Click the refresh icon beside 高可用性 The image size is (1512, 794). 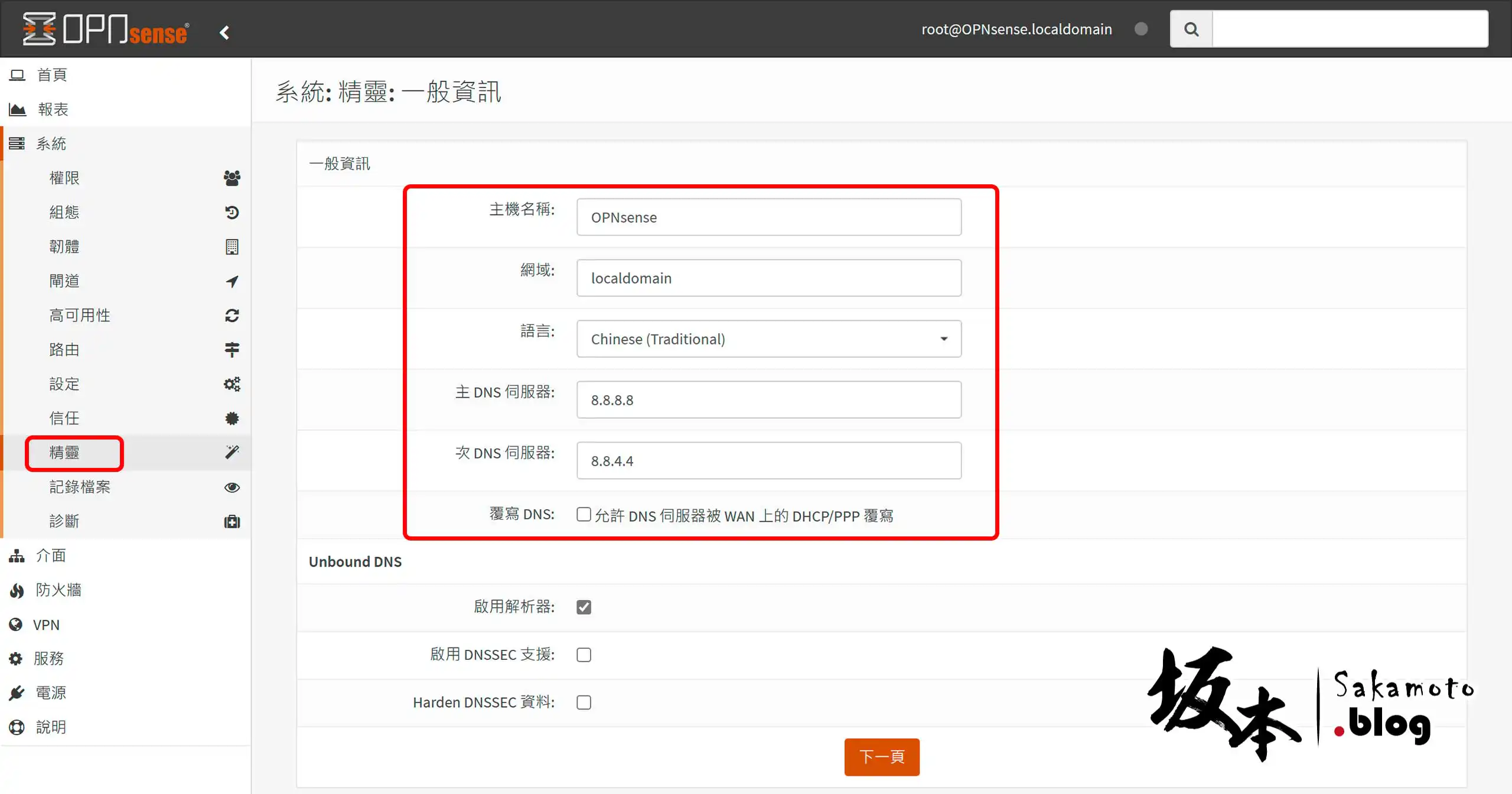click(x=232, y=315)
